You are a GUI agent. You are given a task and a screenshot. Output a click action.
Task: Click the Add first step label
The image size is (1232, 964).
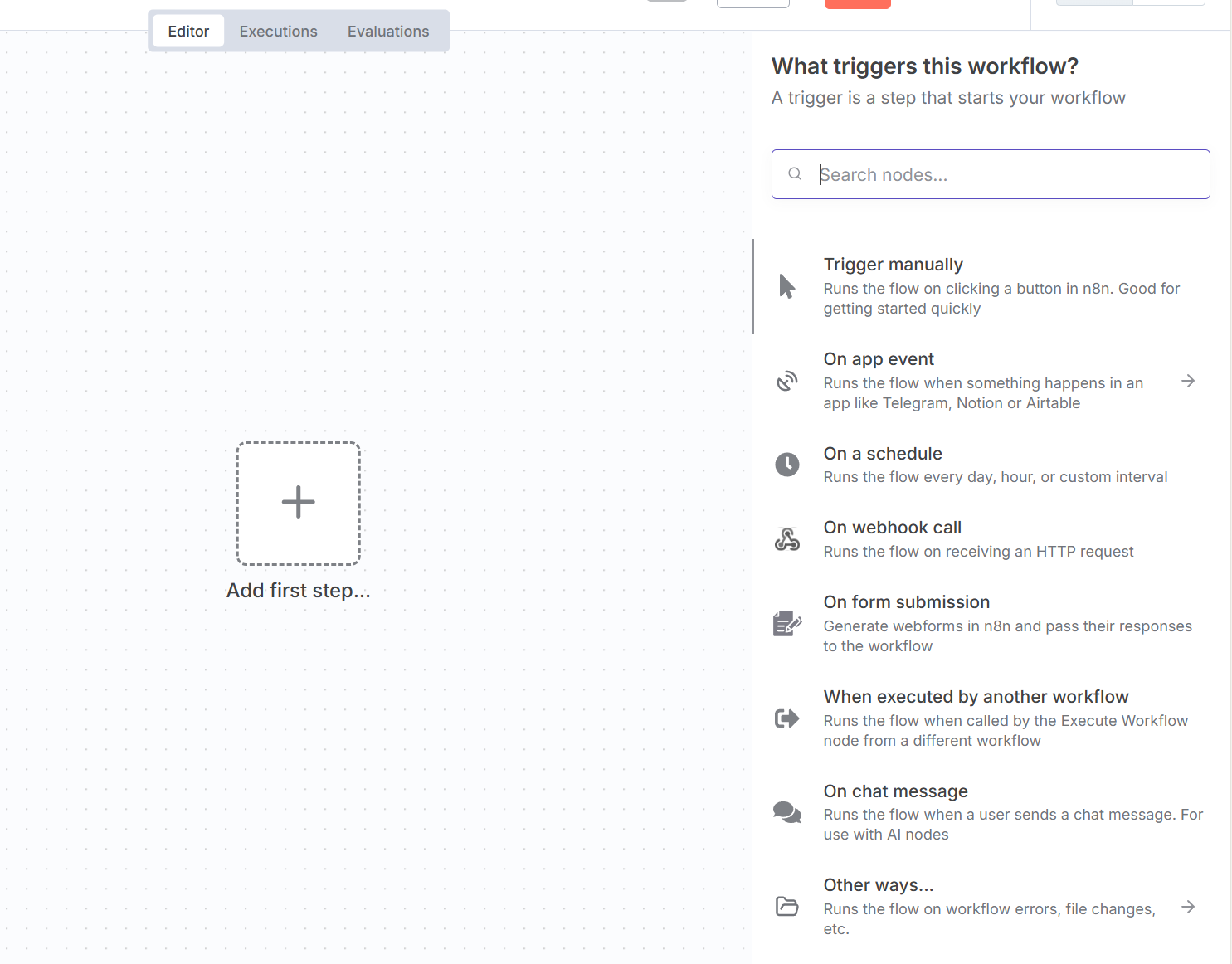[299, 591]
